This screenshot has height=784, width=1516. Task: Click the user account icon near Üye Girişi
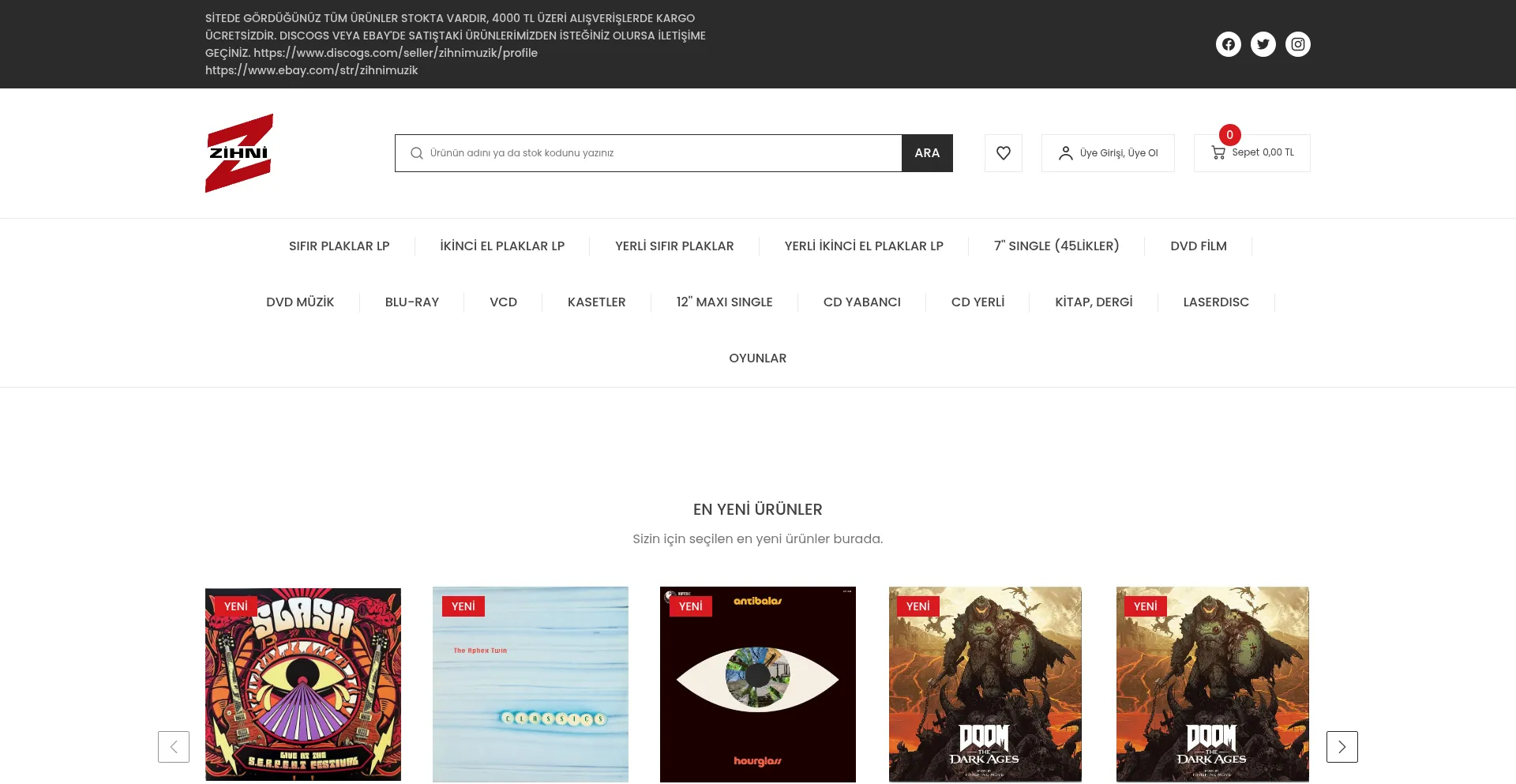tap(1066, 153)
